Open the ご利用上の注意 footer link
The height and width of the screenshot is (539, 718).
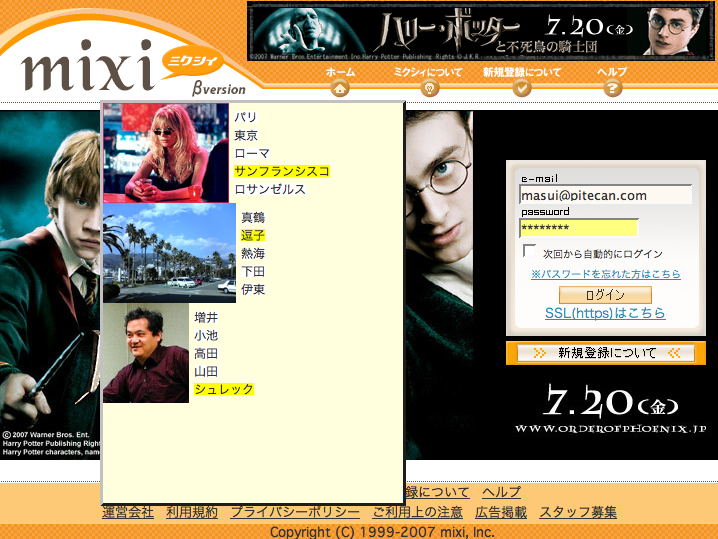417,512
